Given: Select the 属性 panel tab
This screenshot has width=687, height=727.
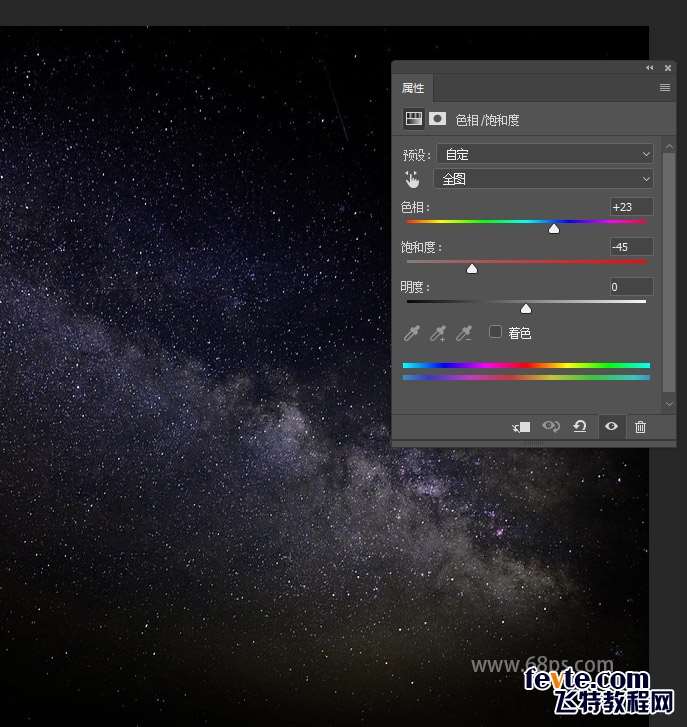Looking at the screenshot, I should coord(413,88).
